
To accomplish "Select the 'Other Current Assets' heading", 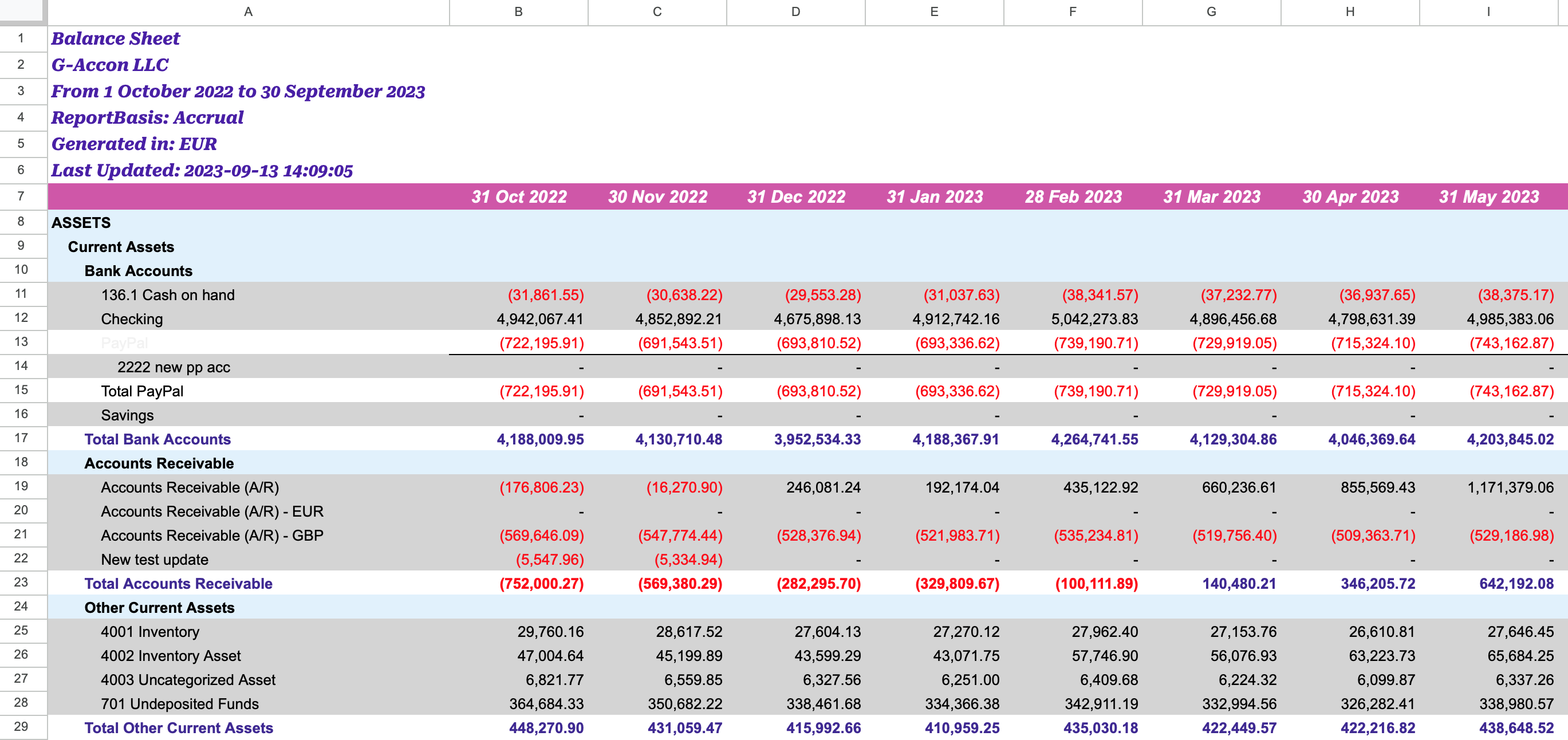I will click(x=159, y=608).
